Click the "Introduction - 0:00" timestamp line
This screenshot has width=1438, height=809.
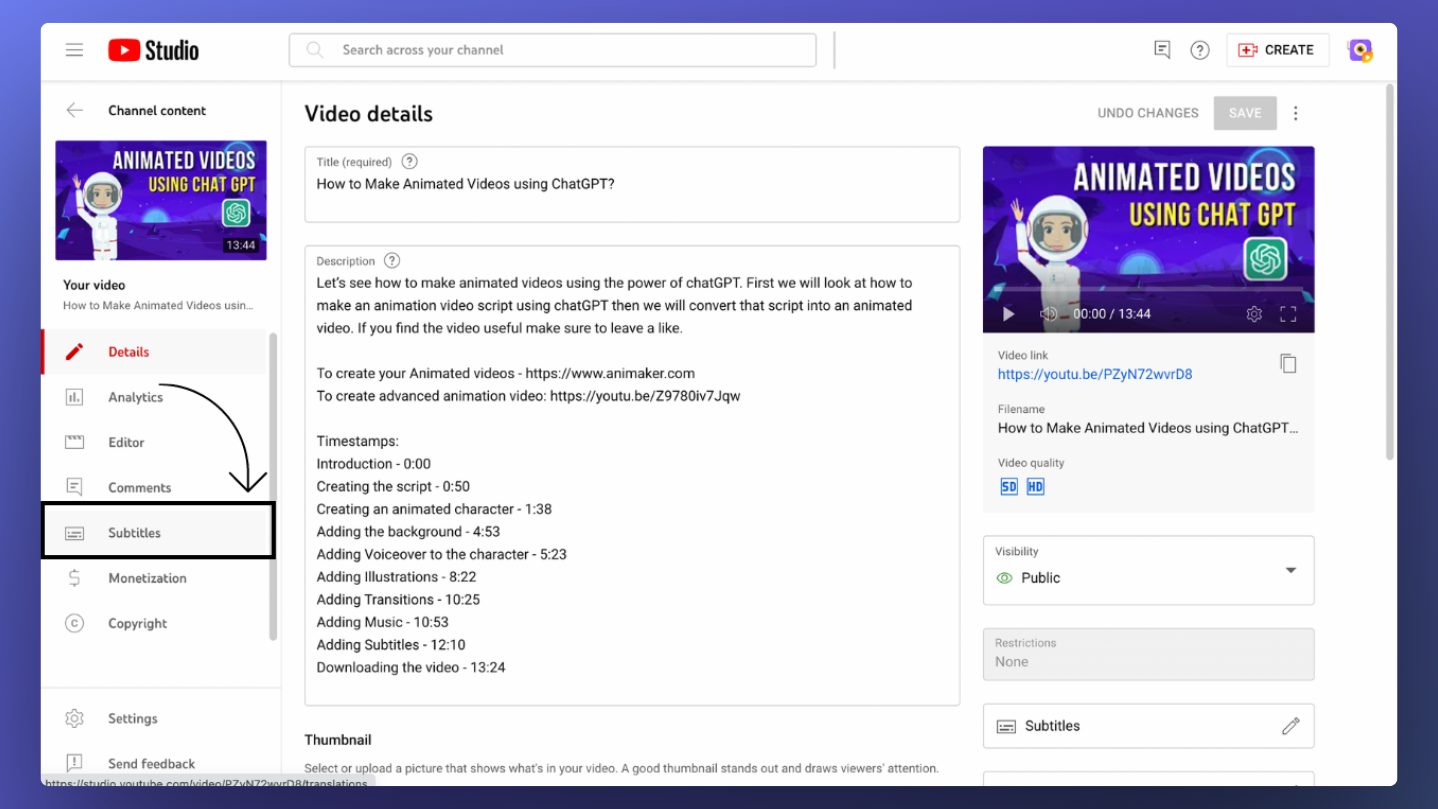coord(373,464)
